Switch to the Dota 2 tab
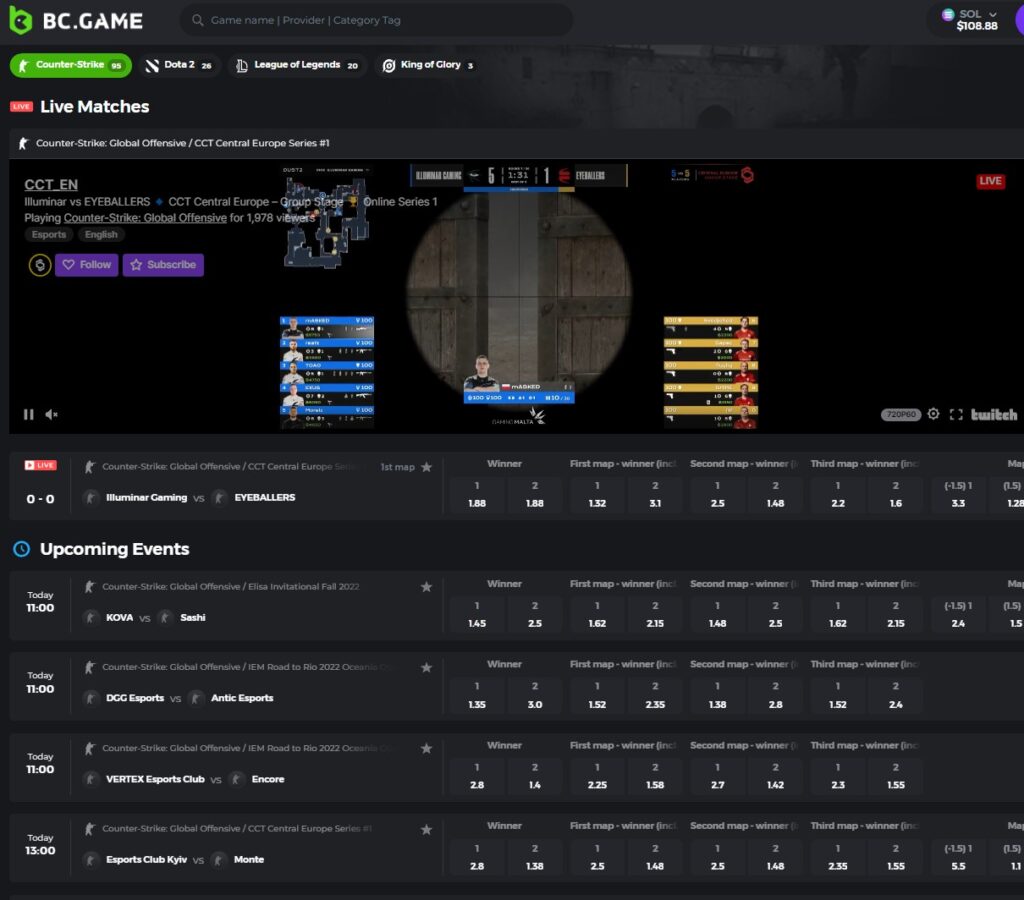 point(178,65)
